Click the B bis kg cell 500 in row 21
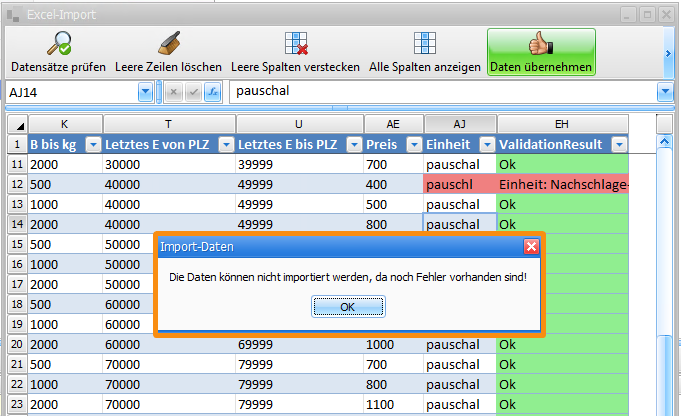The width and height of the screenshot is (681, 416). [65, 364]
